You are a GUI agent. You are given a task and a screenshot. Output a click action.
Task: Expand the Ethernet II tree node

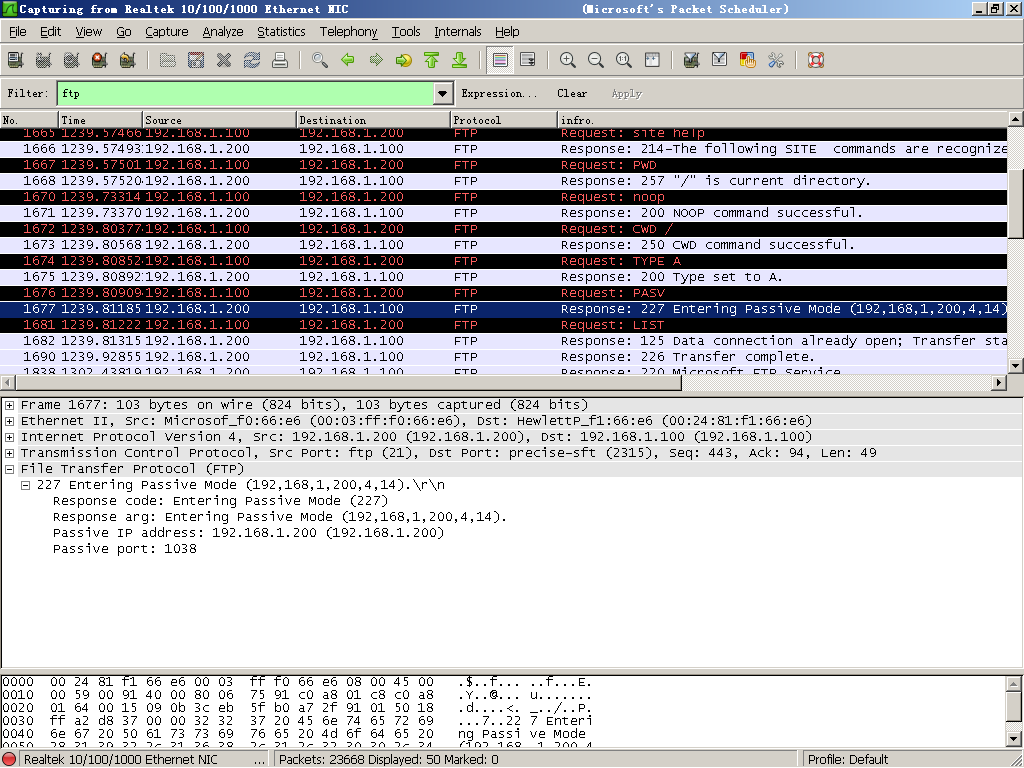(10, 421)
